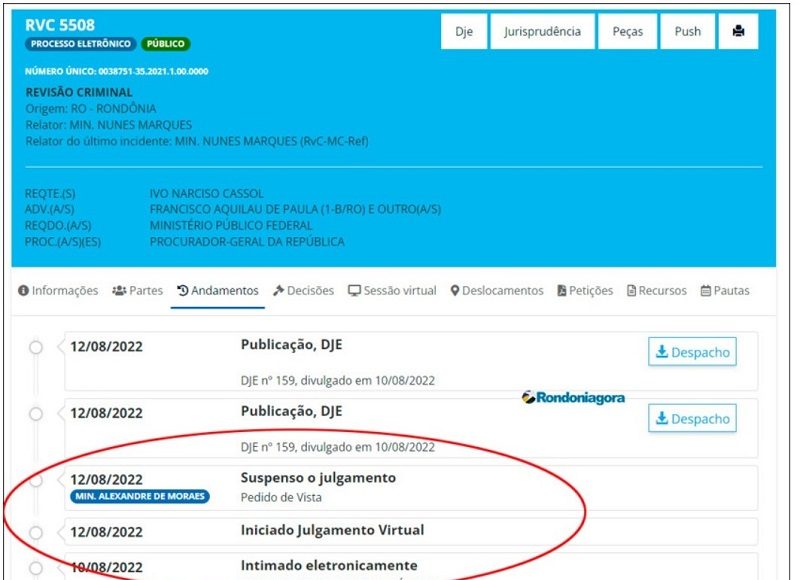Switch to the Partes tab
Viewport: 800px width, 580px height.
[x=137, y=291]
